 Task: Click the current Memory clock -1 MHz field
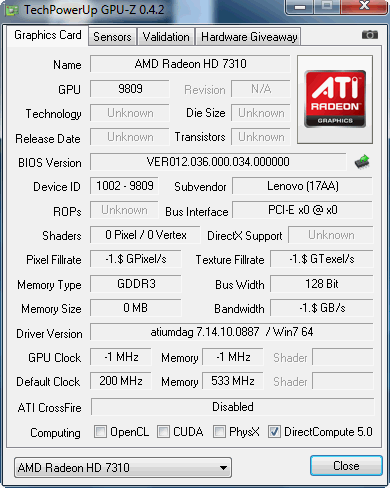pyautogui.click(x=233, y=357)
